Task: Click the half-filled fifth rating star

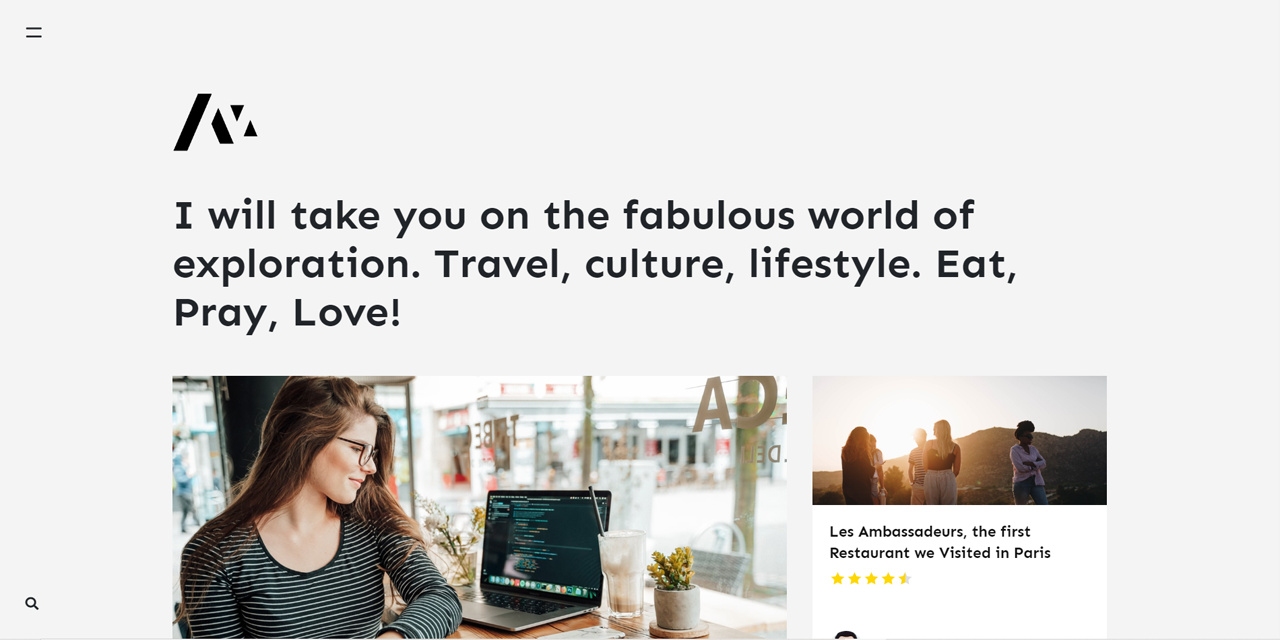Action: pyautogui.click(x=905, y=578)
